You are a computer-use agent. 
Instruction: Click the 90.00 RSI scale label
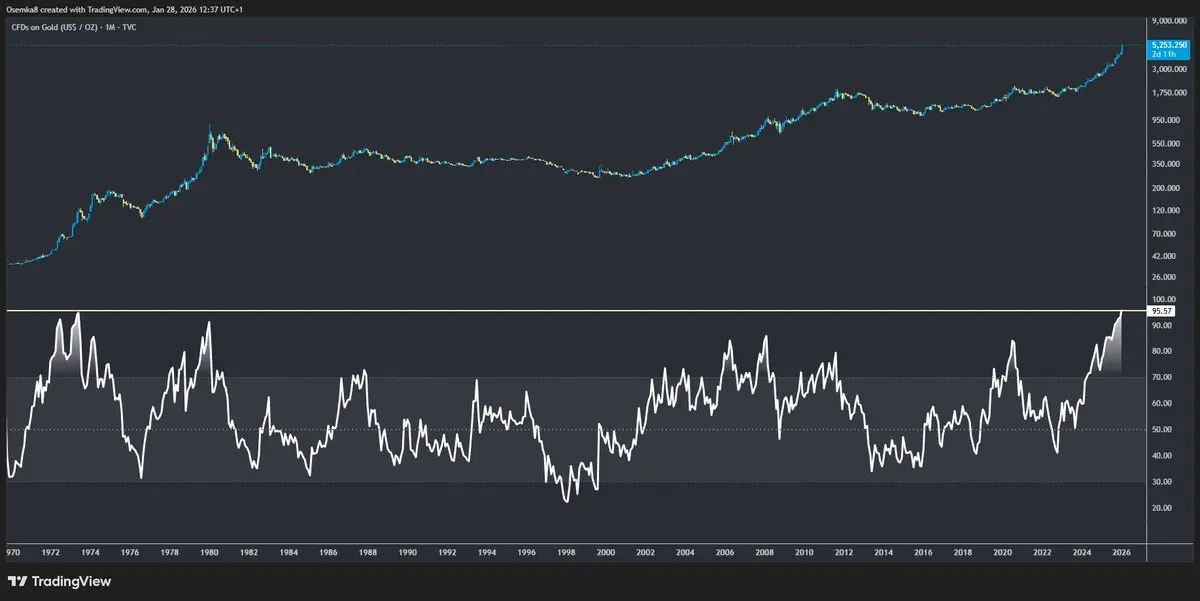[1161, 325]
